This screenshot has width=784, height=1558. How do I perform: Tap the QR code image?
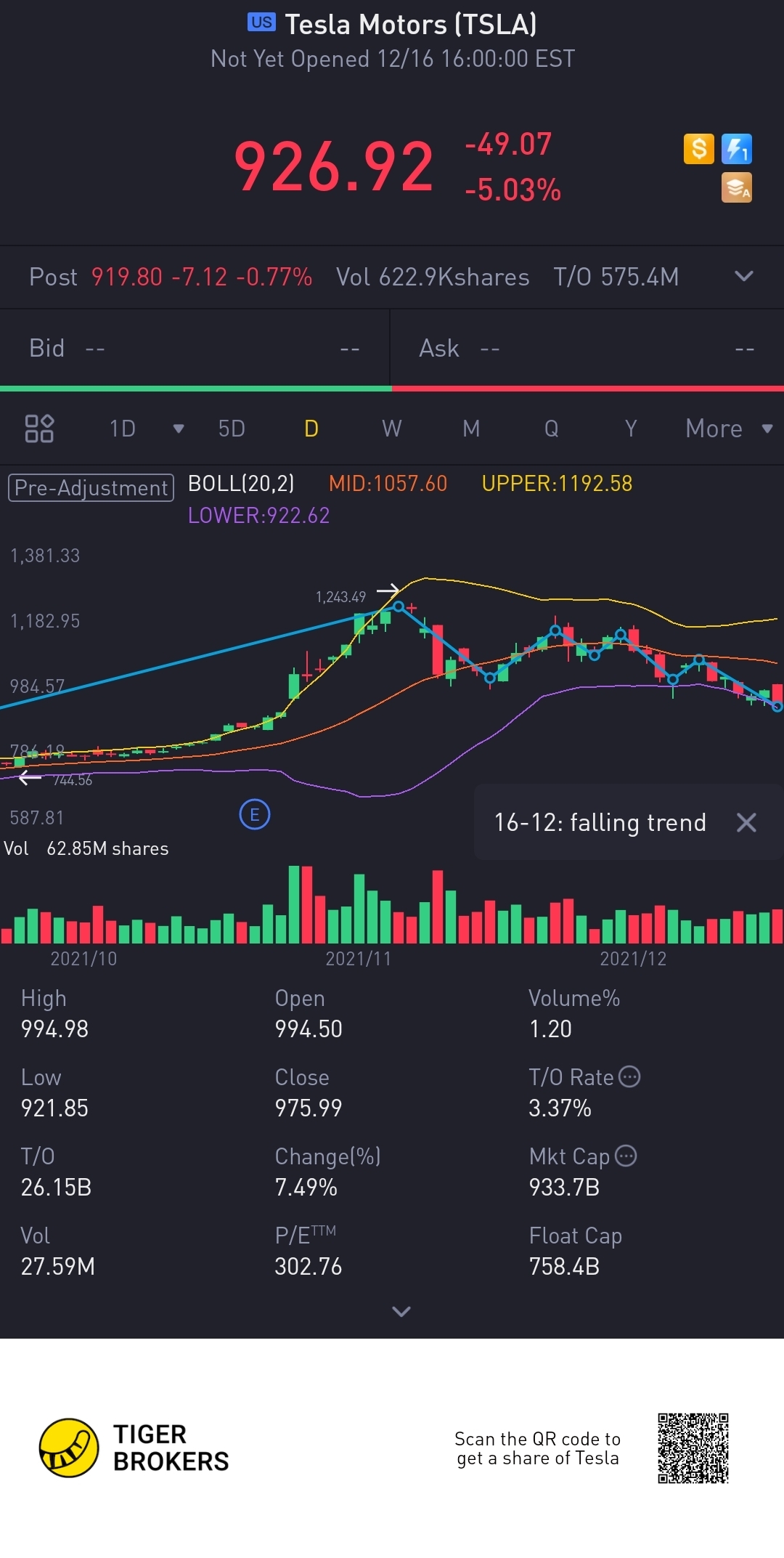[693, 1448]
